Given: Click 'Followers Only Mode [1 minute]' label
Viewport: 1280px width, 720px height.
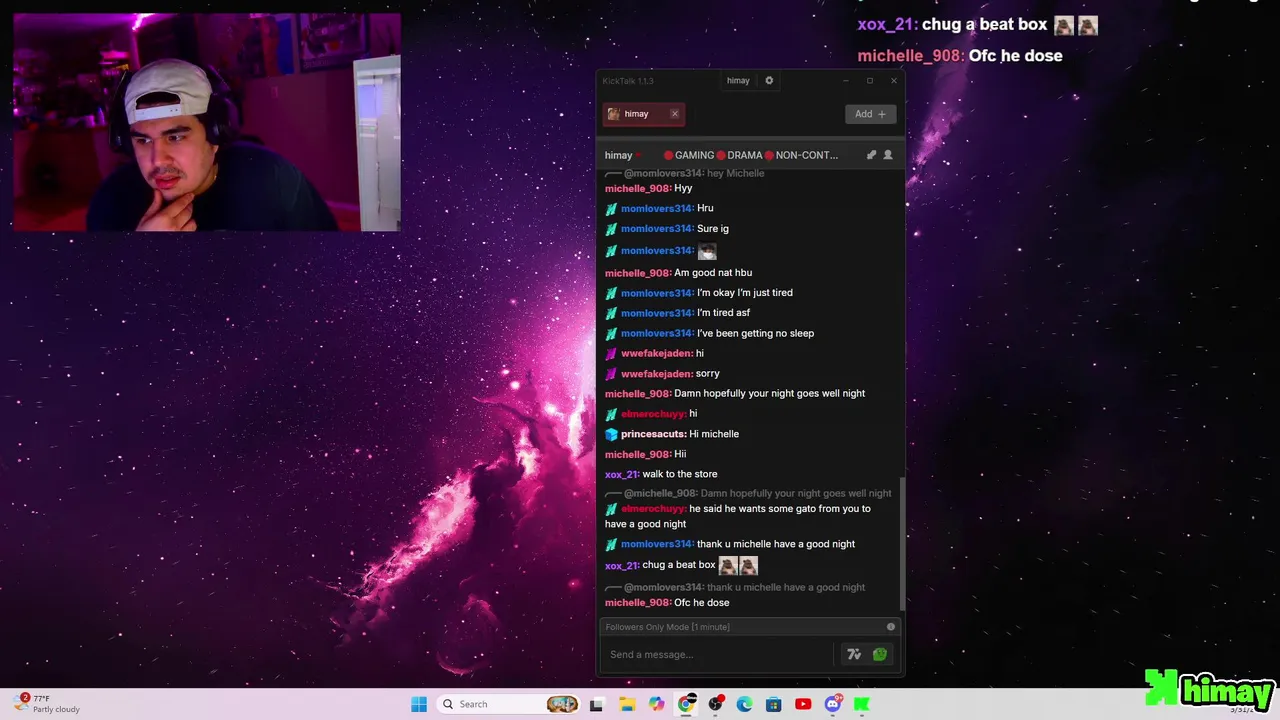Looking at the screenshot, I should (667, 627).
